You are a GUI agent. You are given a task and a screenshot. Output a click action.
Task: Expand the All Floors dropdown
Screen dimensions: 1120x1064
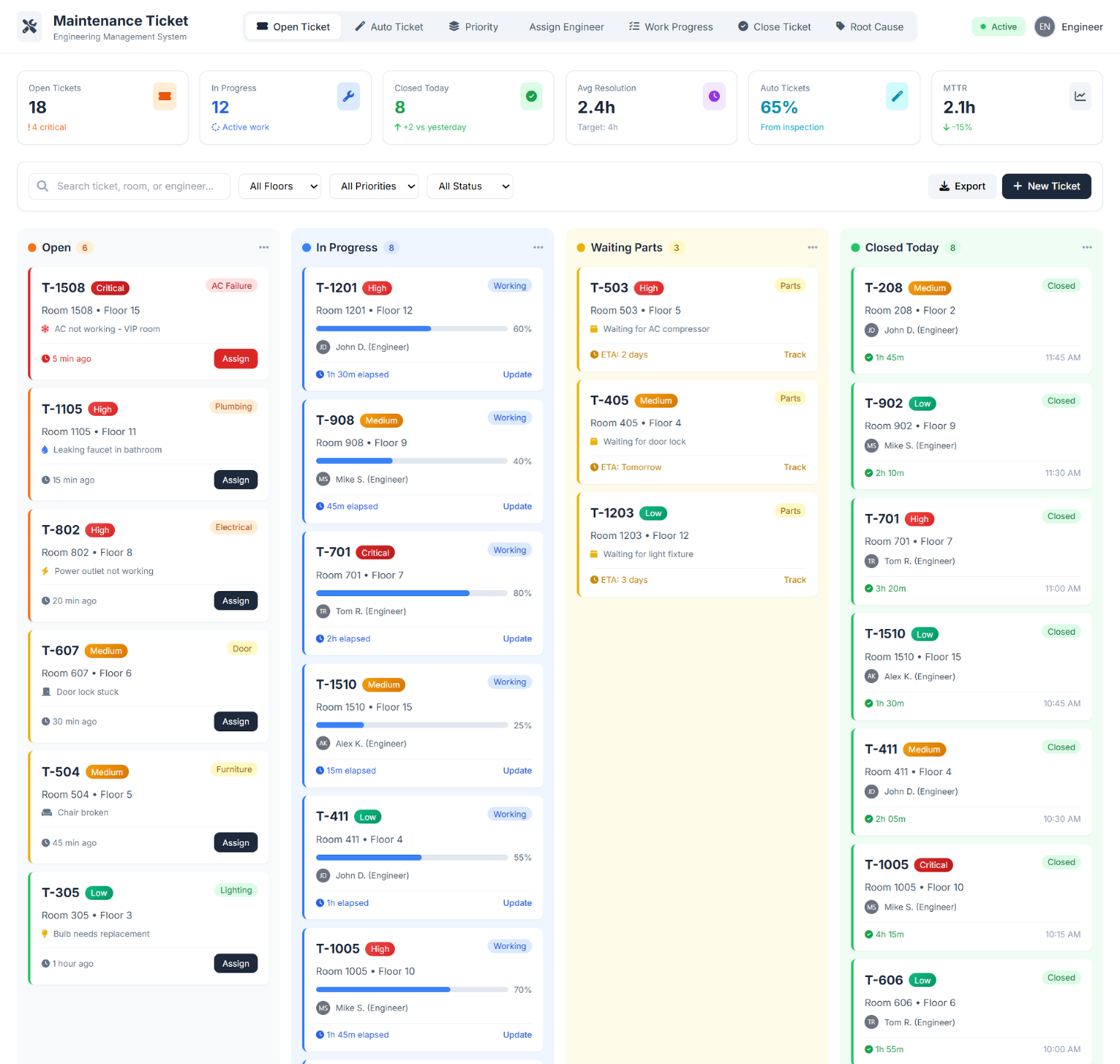(x=280, y=186)
